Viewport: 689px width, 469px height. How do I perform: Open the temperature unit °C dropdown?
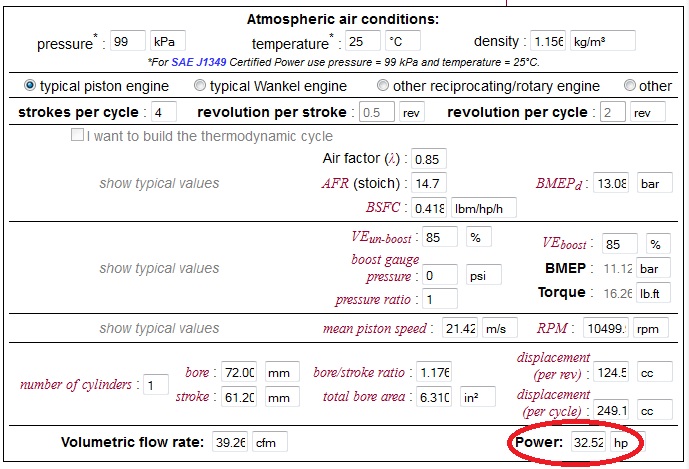pyautogui.click(x=403, y=41)
